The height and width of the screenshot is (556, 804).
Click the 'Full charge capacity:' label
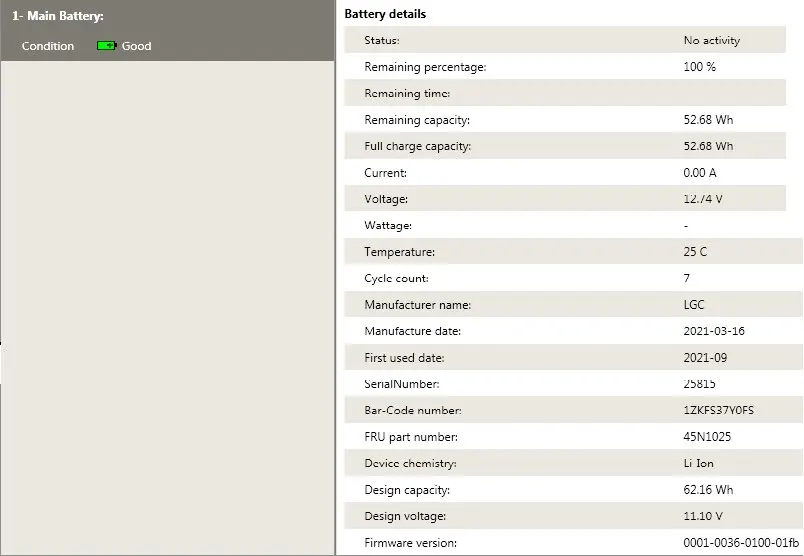[x=417, y=146]
